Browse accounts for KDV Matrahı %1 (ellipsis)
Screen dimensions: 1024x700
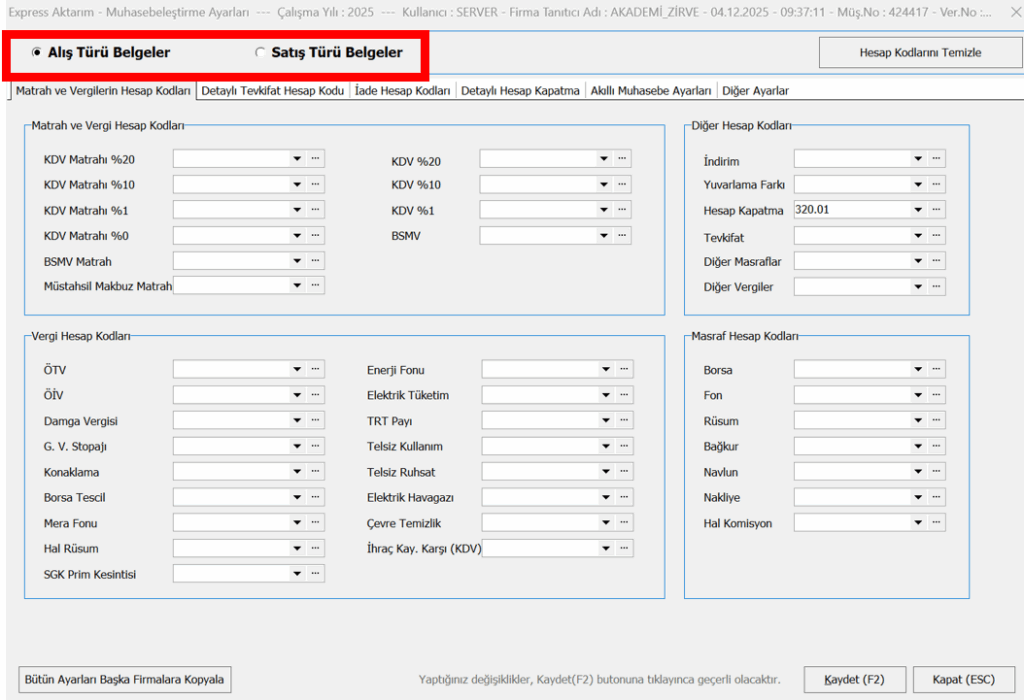[315, 210]
